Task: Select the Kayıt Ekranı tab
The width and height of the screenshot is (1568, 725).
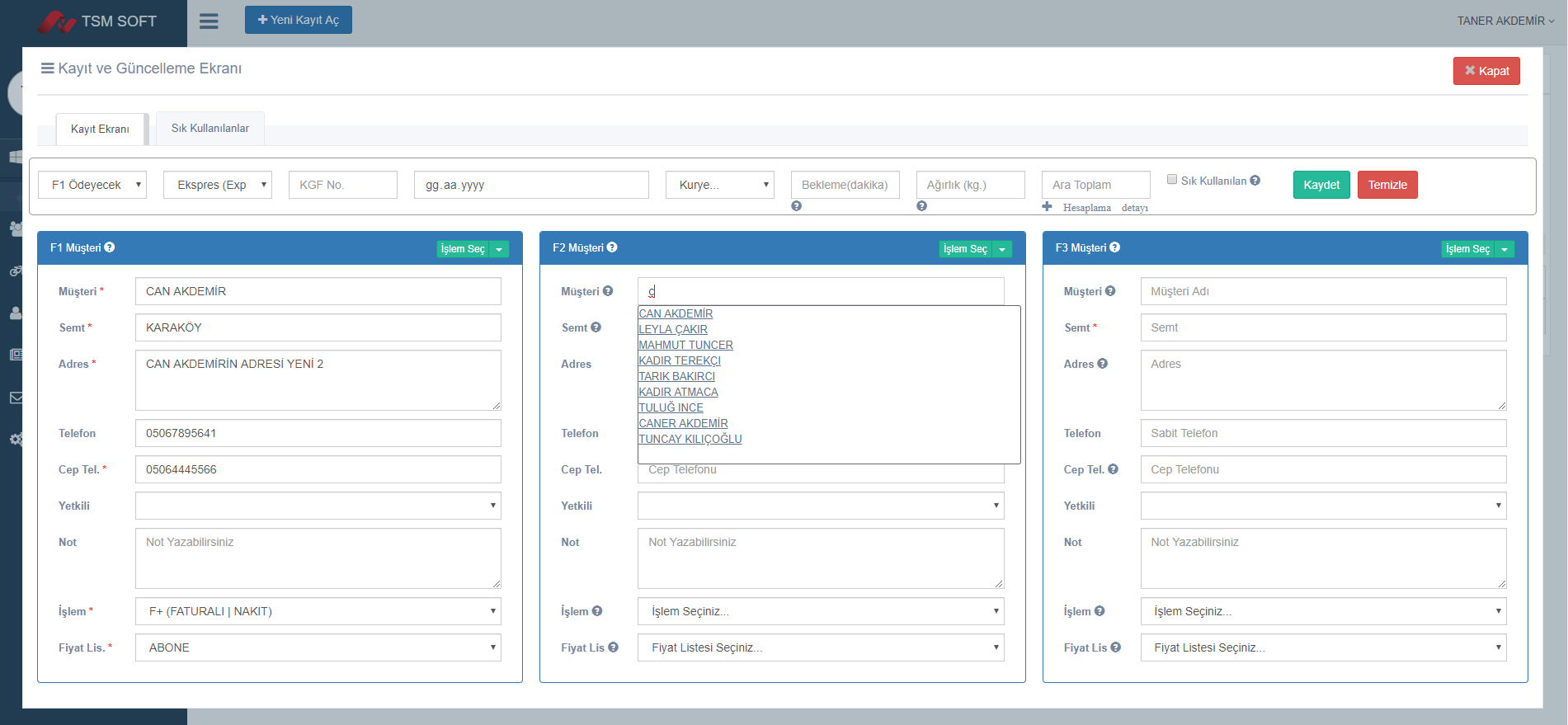Action: point(100,129)
